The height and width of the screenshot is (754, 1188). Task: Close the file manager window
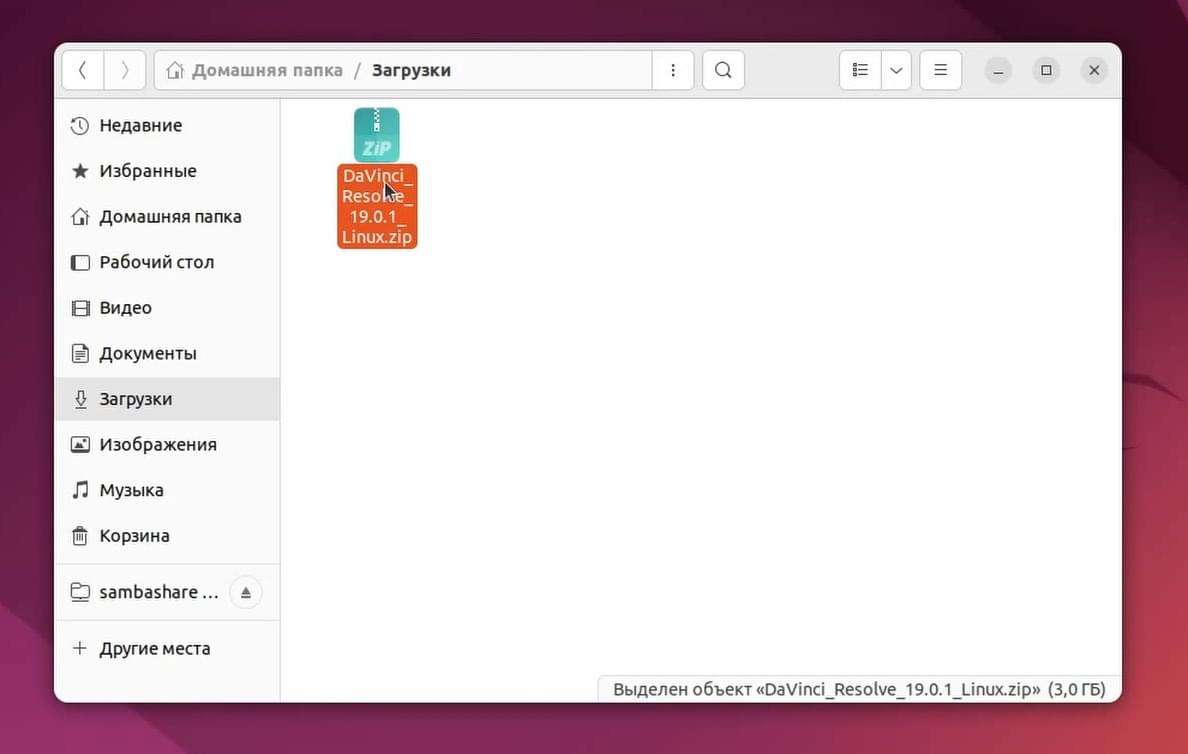pos(1094,70)
